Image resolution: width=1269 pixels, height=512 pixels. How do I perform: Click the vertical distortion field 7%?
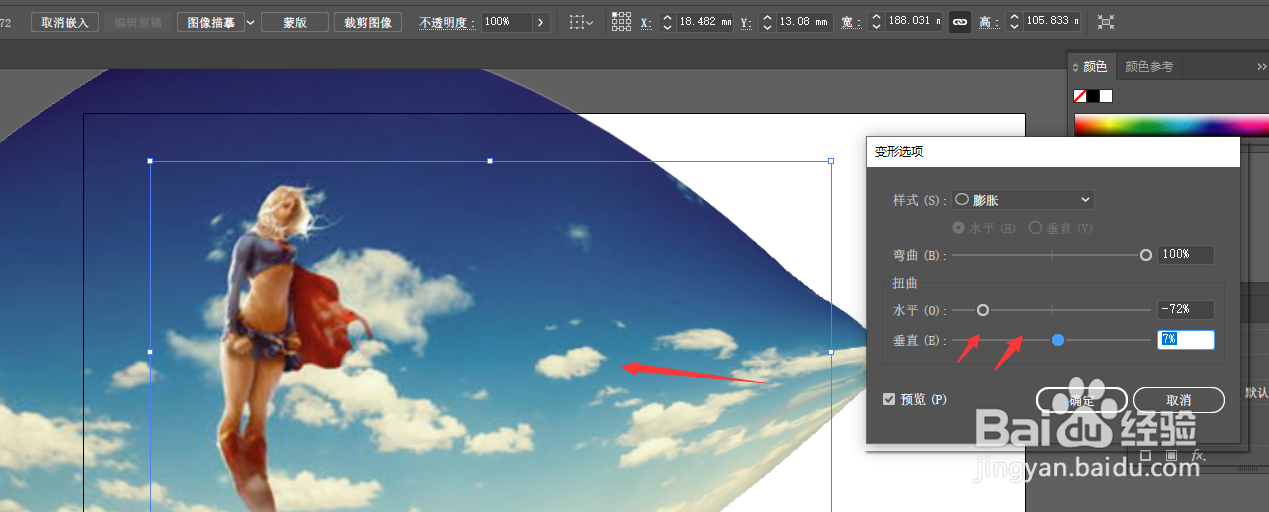click(x=1185, y=340)
